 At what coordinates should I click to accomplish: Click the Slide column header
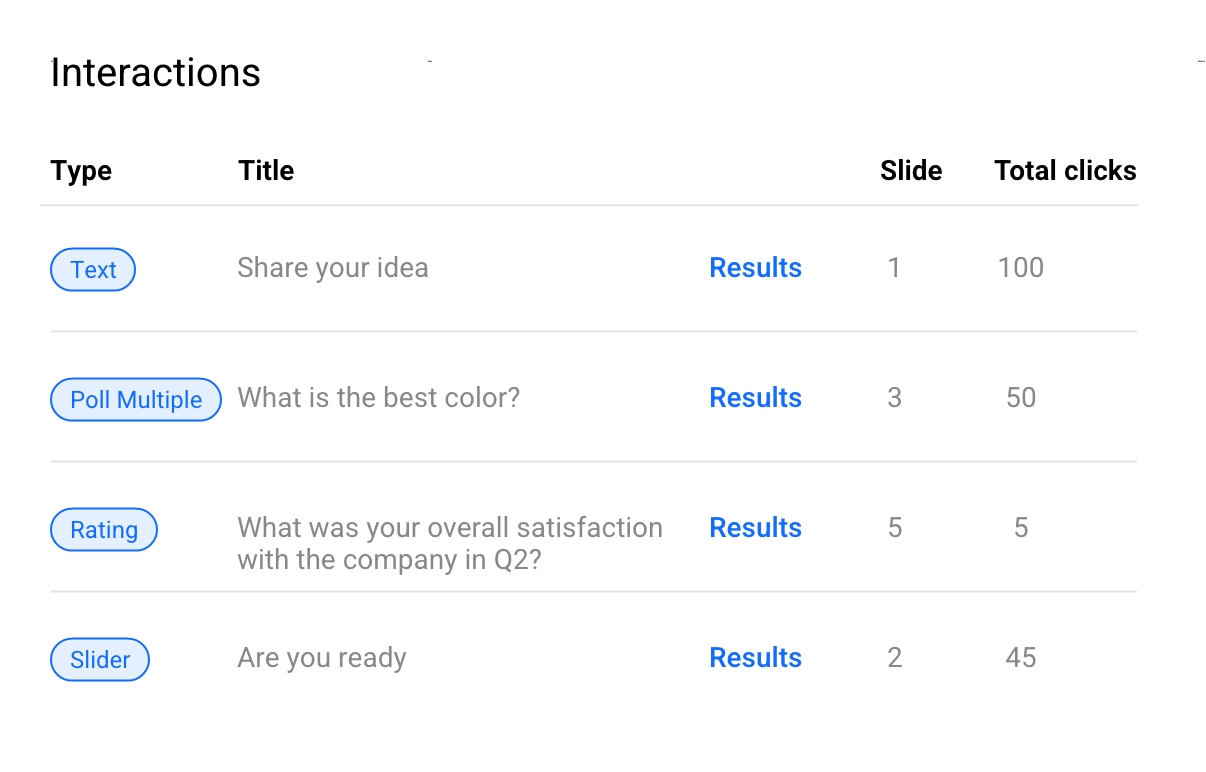point(911,171)
